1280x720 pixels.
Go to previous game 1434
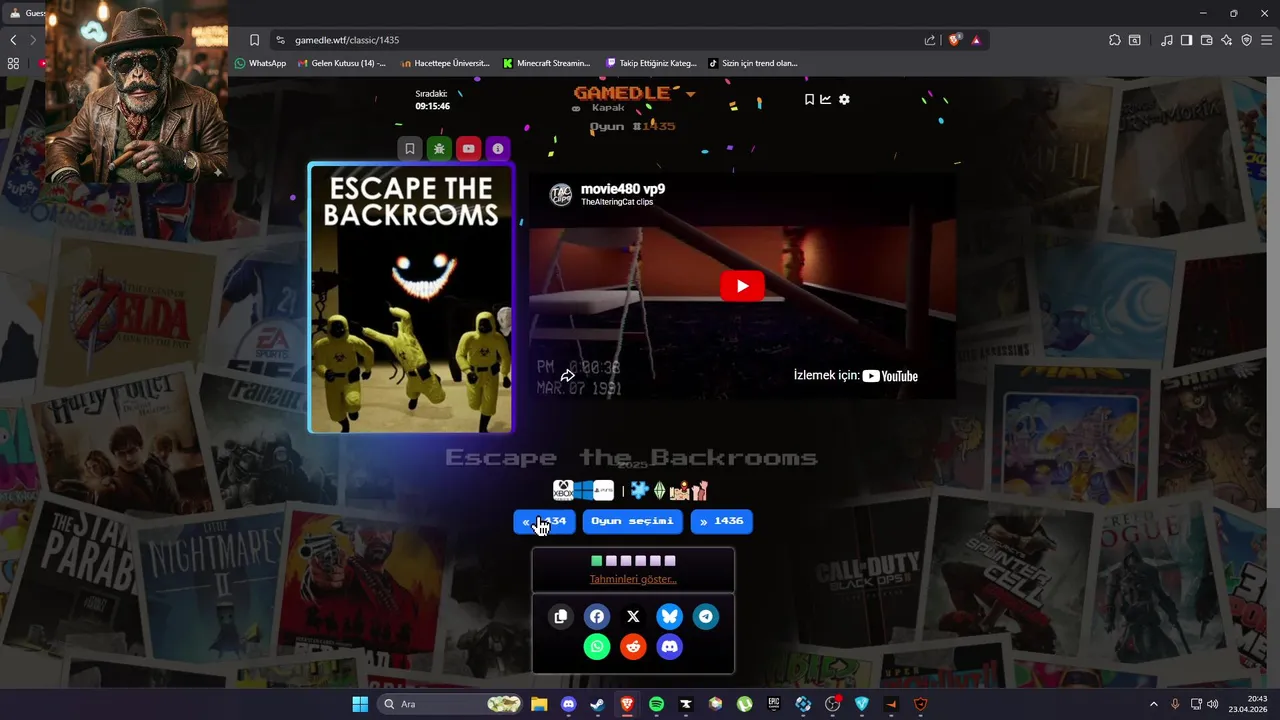point(544,521)
